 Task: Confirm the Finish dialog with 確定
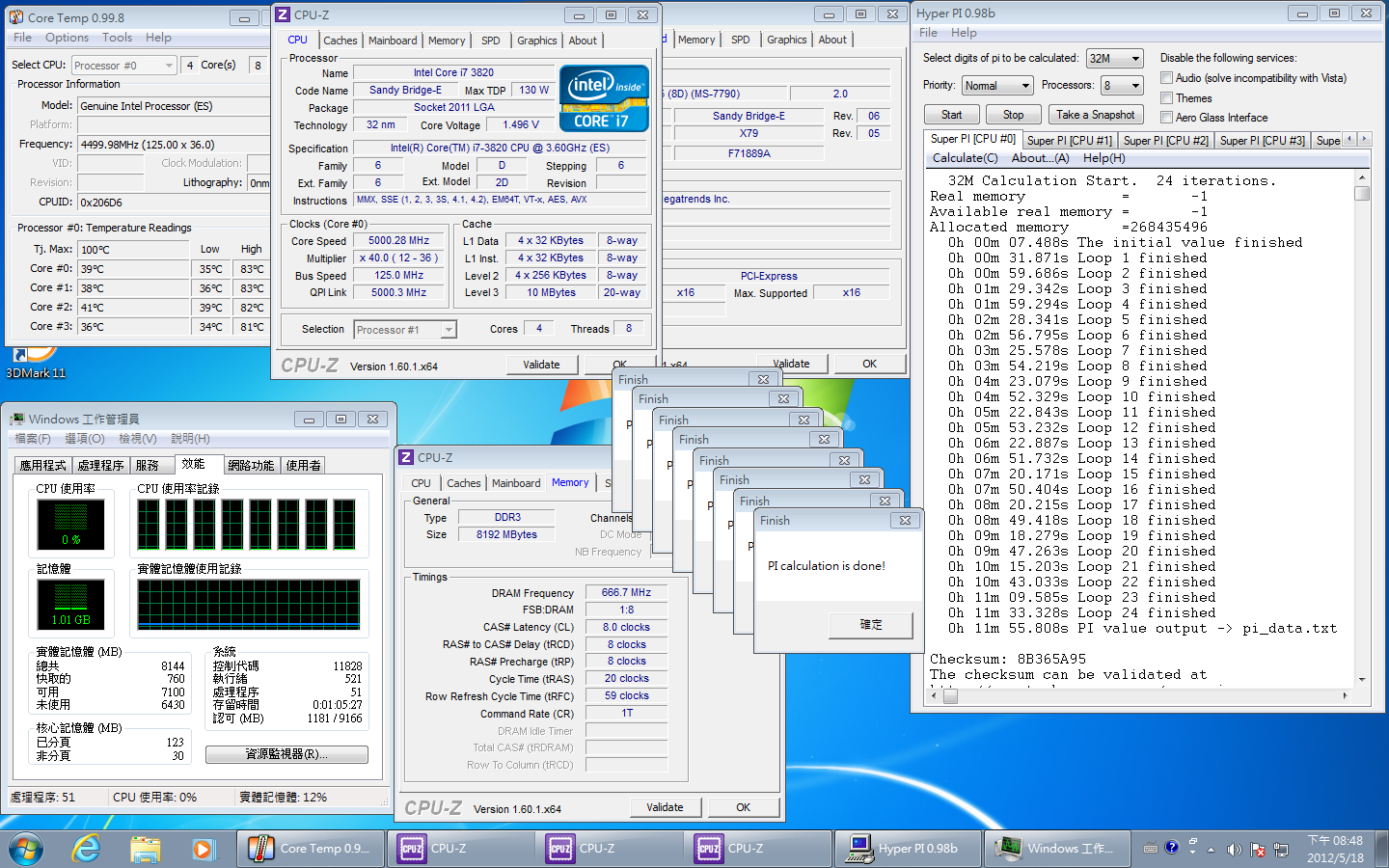pos(871,625)
